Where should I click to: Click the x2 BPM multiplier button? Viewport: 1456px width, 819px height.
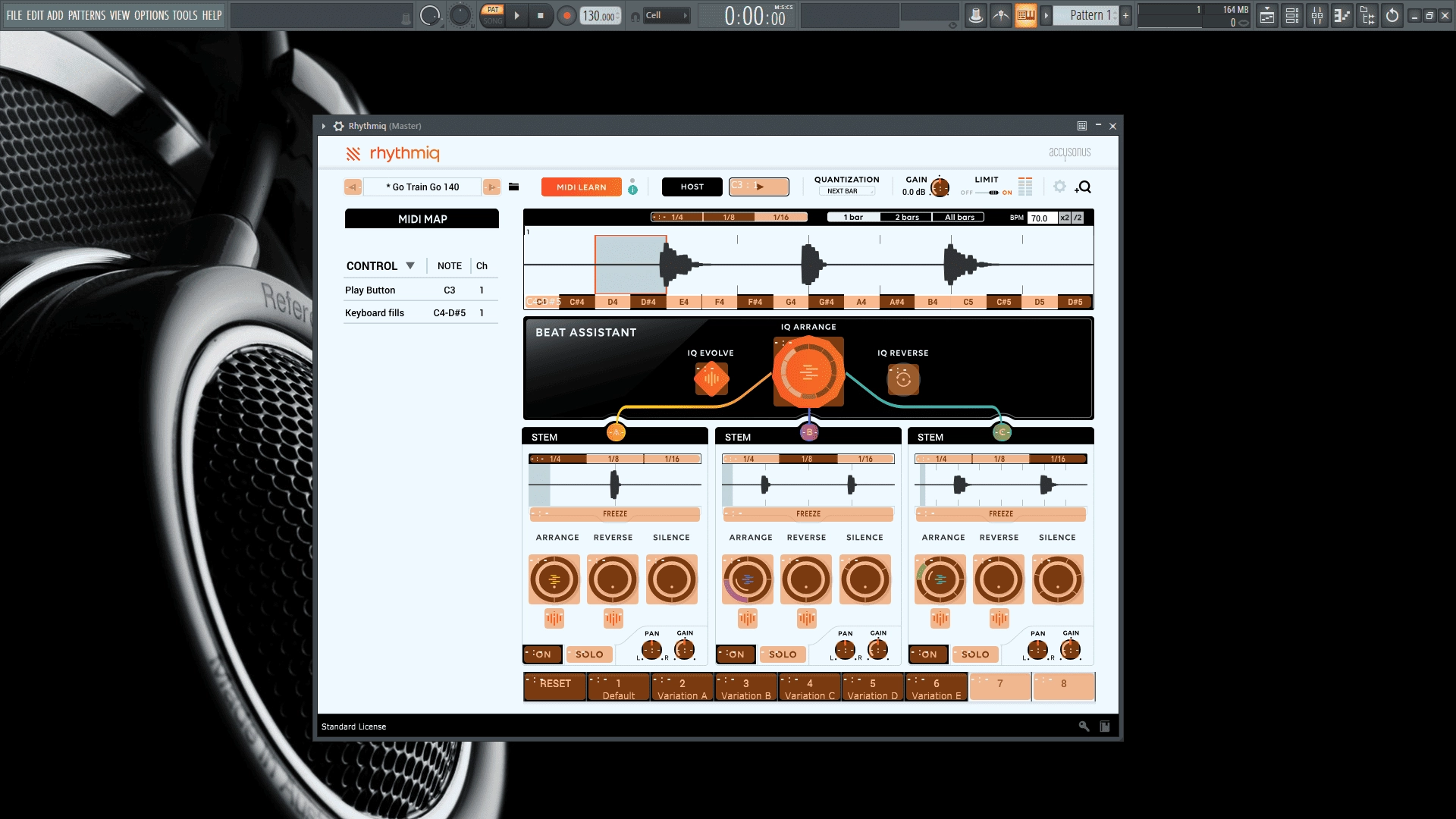[1065, 218]
